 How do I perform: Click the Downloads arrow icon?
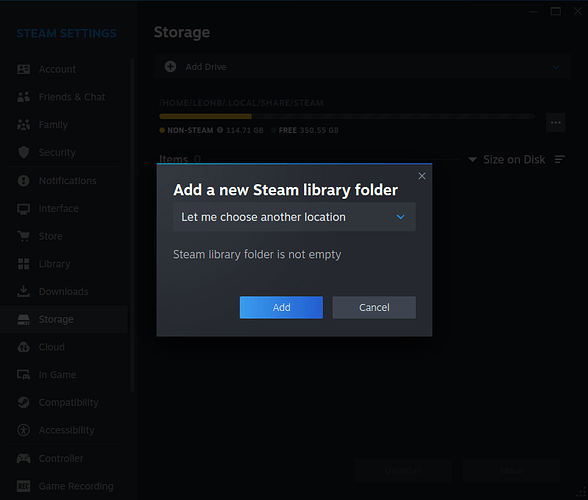coord(24,291)
